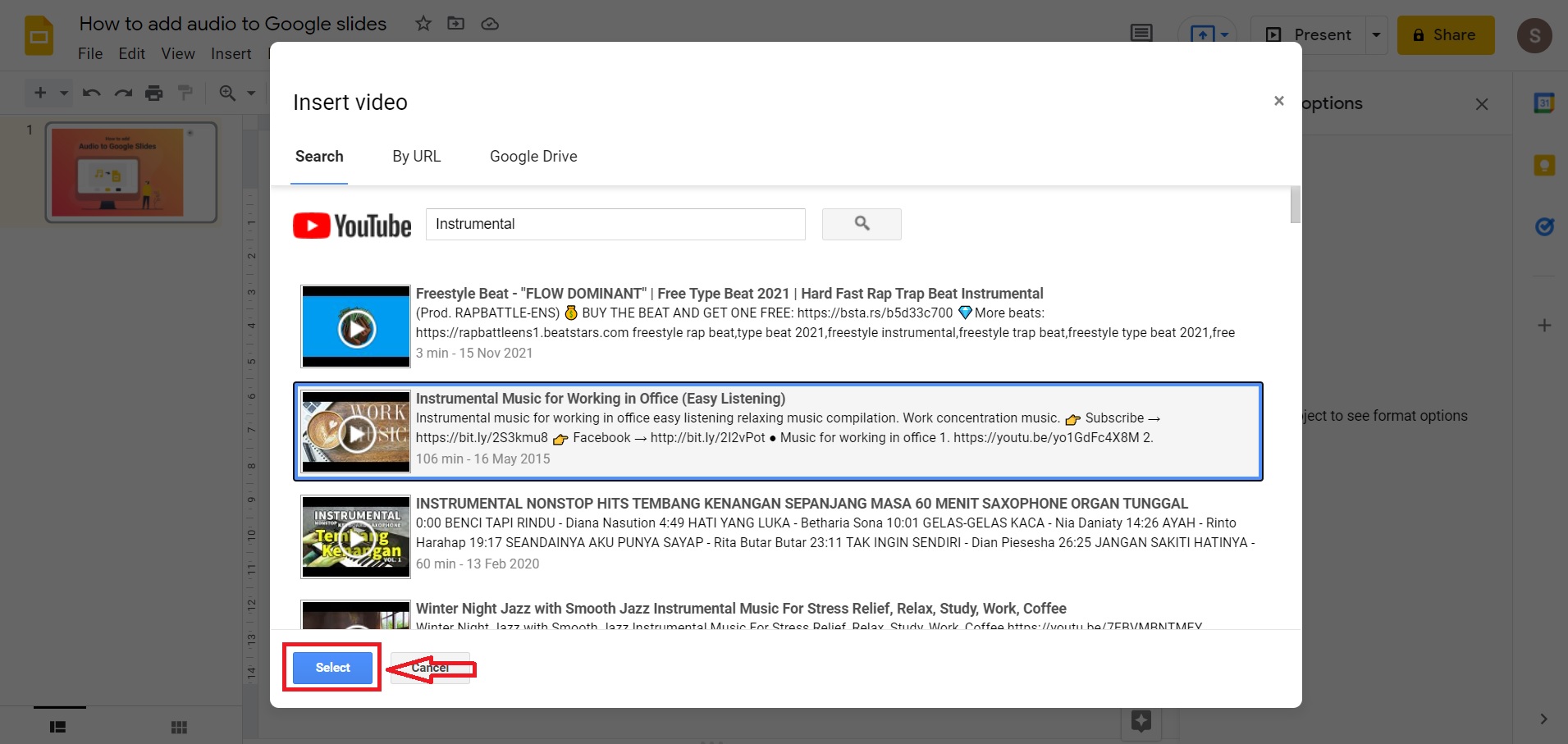The height and width of the screenshot is (744, 1568).
Task: Click the presentation title text
Action: click(233, 24)
